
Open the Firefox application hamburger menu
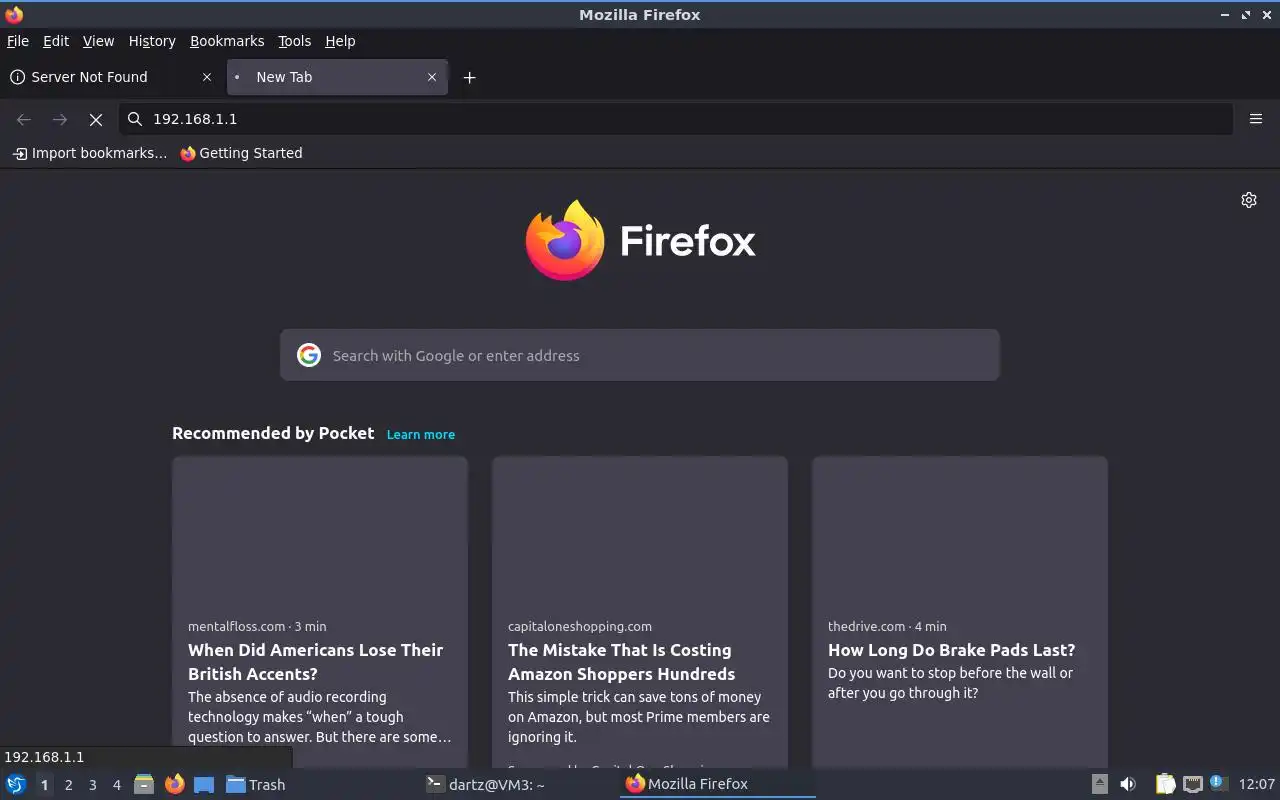click(1256, 119)
